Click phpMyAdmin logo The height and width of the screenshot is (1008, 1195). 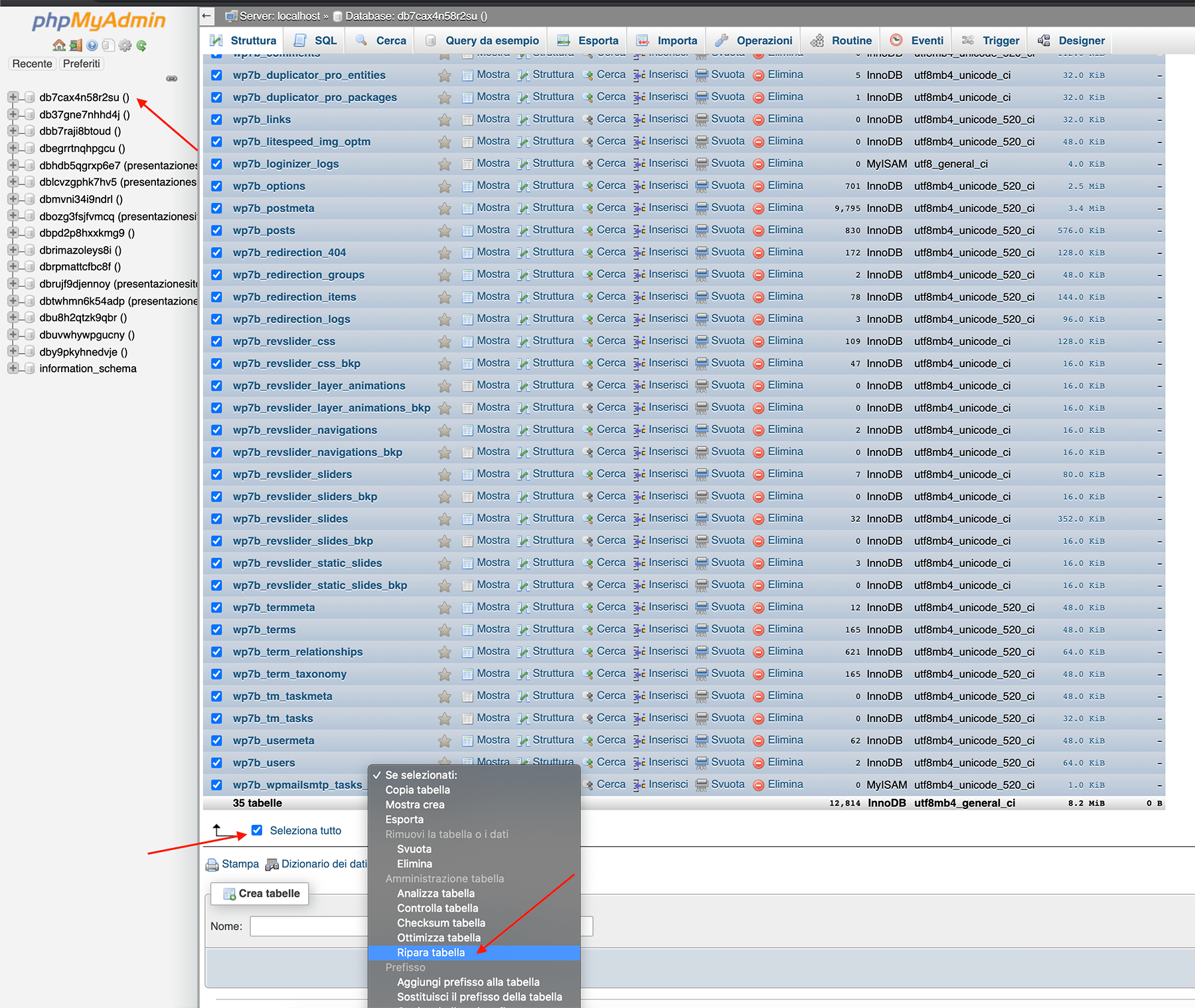click(x=99, y=21)
